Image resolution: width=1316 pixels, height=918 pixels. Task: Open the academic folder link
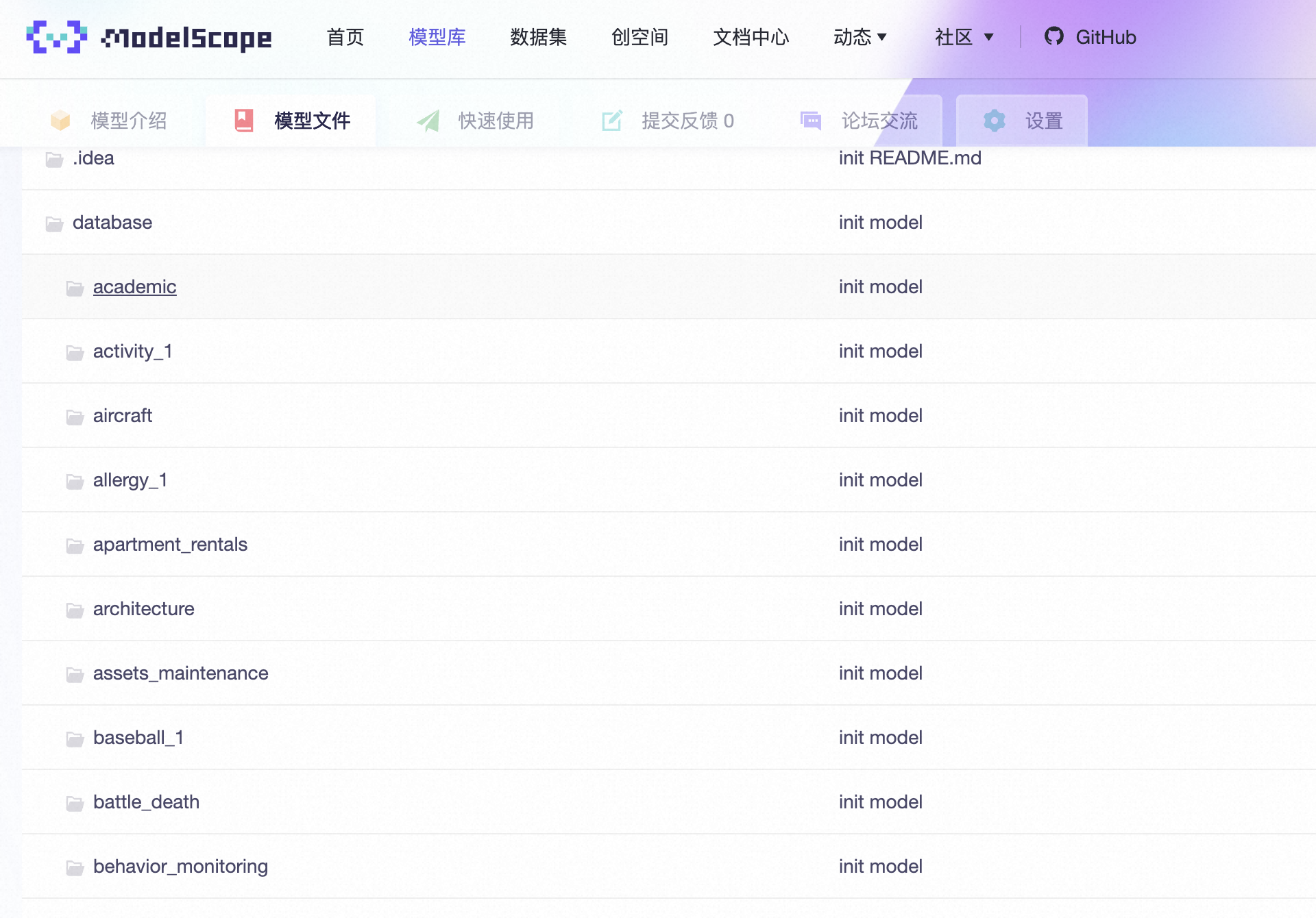pyautogui.click(x=135, y=287)
